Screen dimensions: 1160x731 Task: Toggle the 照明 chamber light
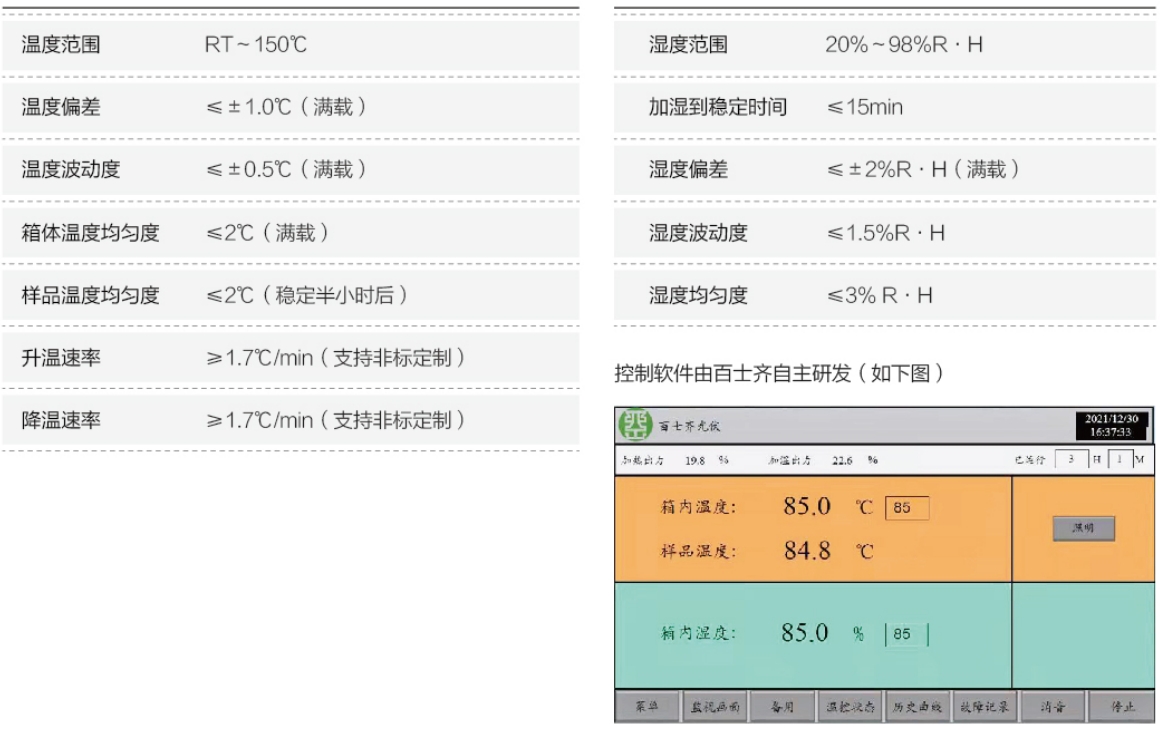tap(1083, 528)
